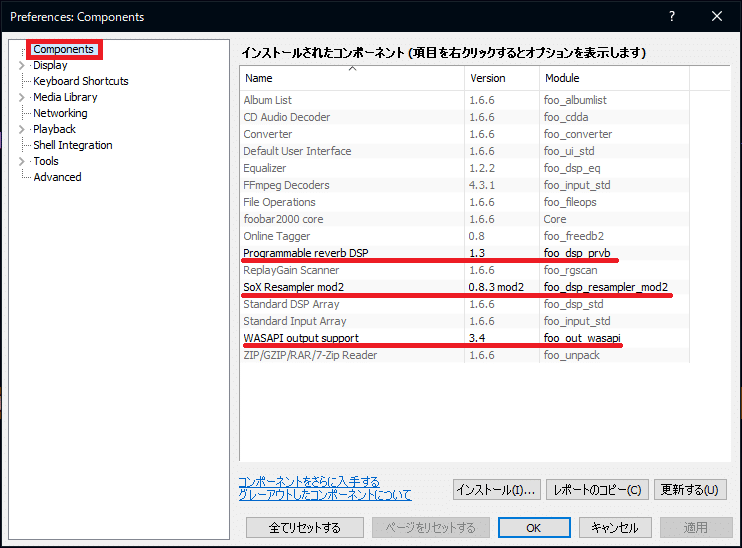Select the Programmable reverb DSP component
The height and width of the screenshot is (548, 742).
coord(465,253)
